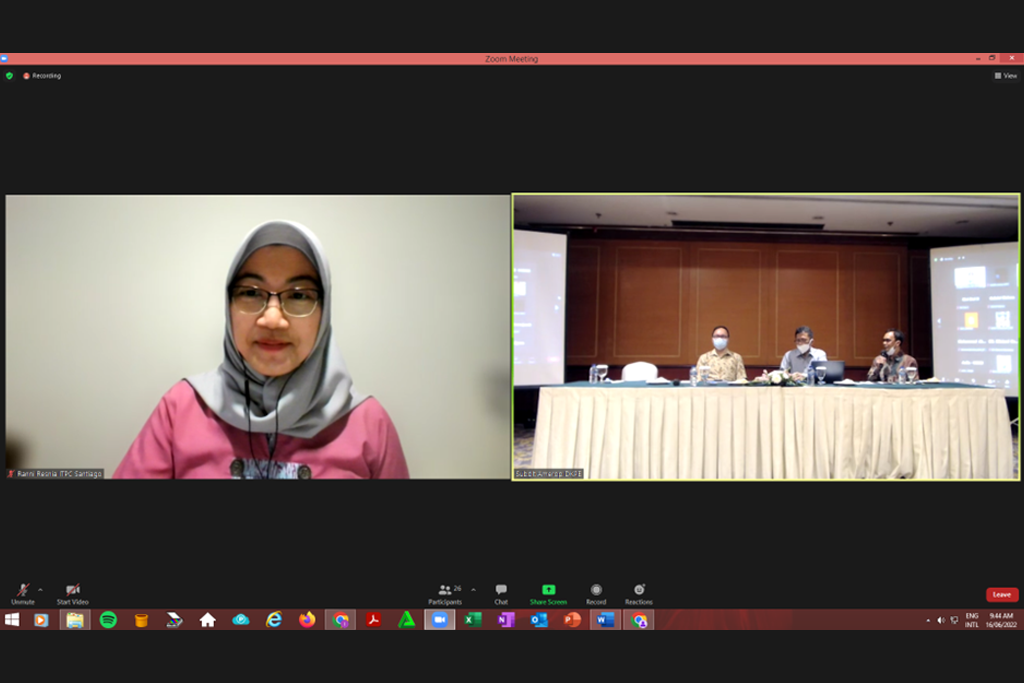Image resolution: width=1024 pixels, height=683 pixels.
Task: Open the Reactions menu
Action: coord(639,593)
